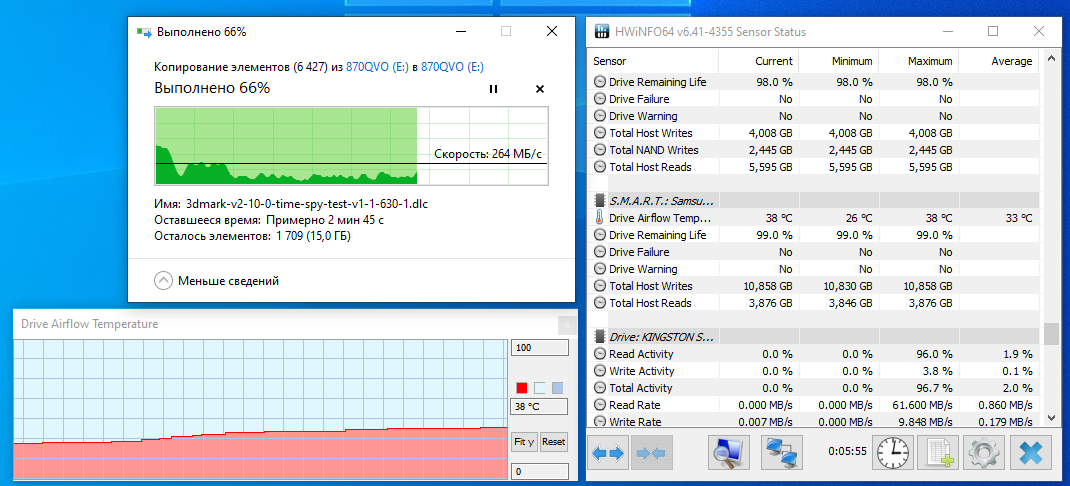Viewport: 1070px width, 486px height.
Task: Click the Maximum column header
Action: 918,61
